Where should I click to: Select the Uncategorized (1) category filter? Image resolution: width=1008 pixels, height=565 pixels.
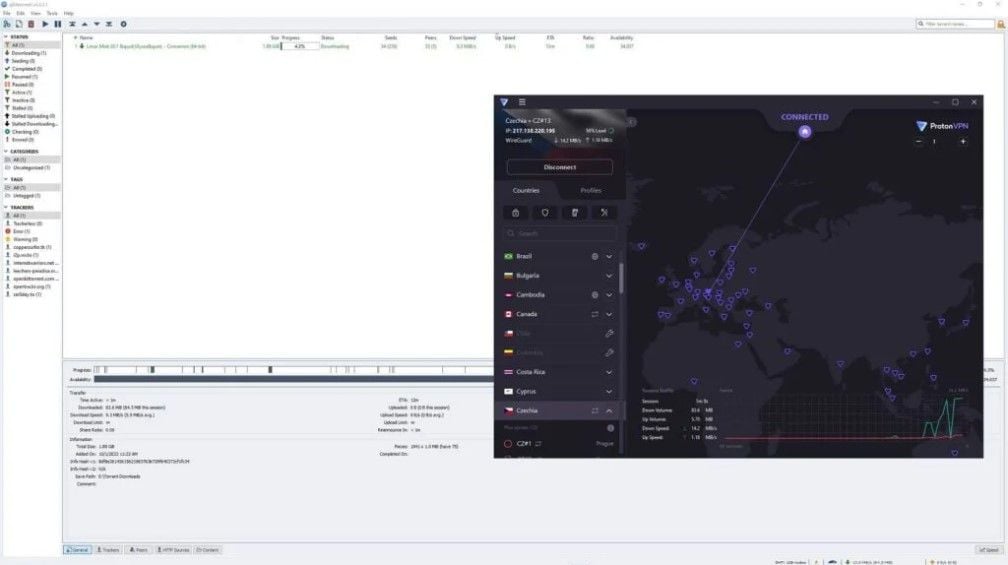(31, 168)
